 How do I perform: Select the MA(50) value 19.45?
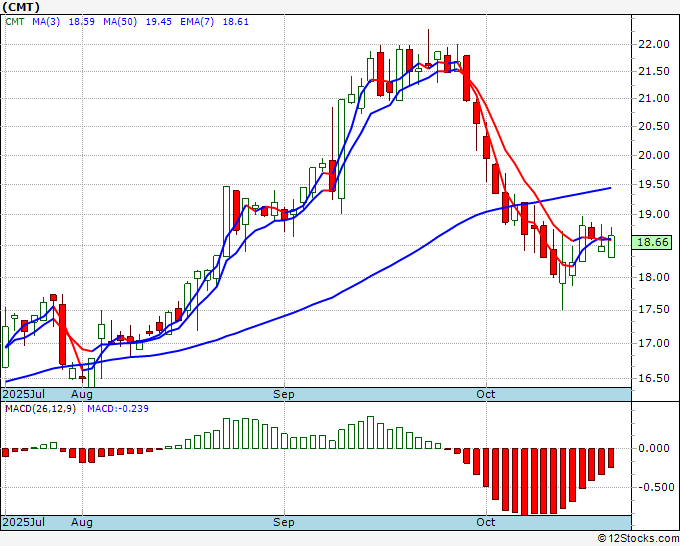click(x=158, y=22)
